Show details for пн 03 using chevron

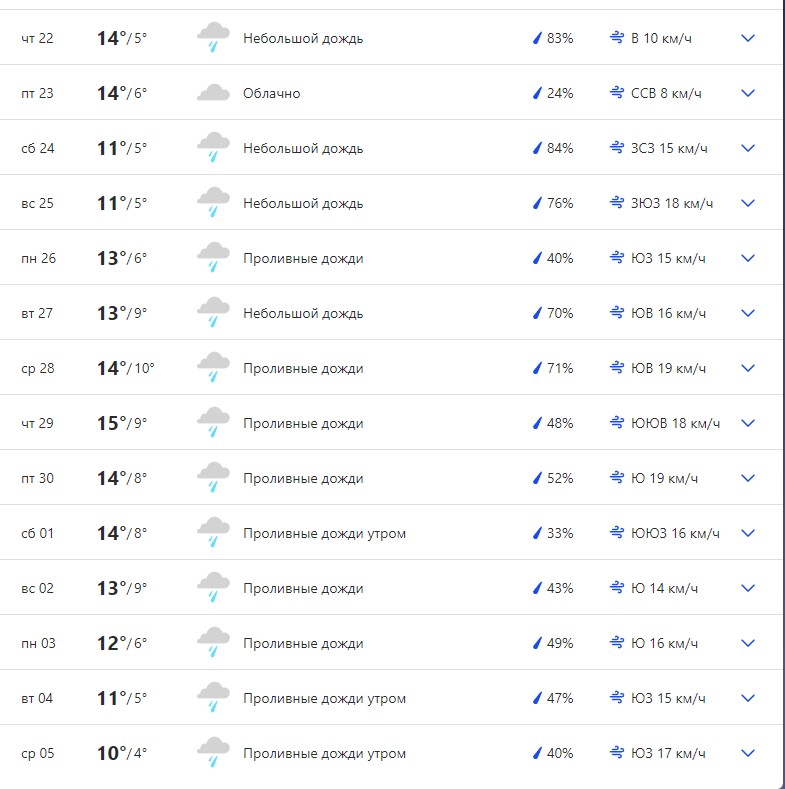[x=748, y=643]
